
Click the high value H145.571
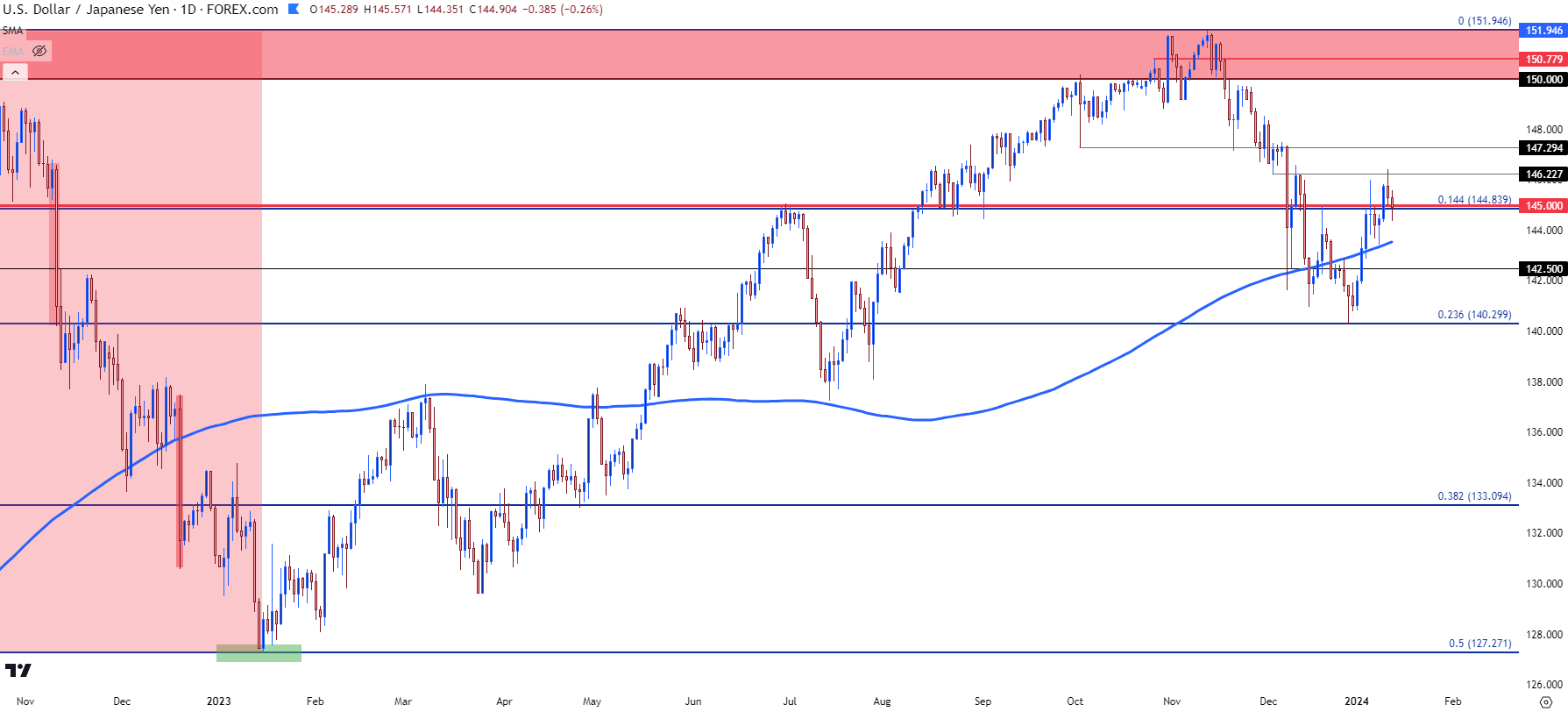[387, 10]
